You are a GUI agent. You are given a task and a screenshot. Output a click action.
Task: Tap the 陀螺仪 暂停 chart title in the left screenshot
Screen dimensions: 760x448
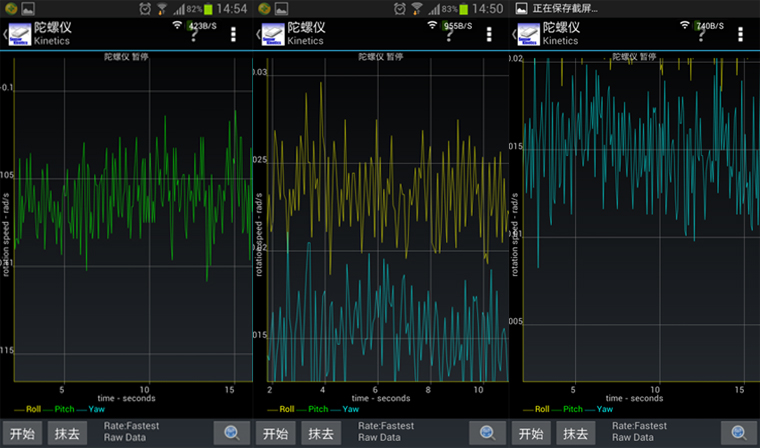(127, 57)
